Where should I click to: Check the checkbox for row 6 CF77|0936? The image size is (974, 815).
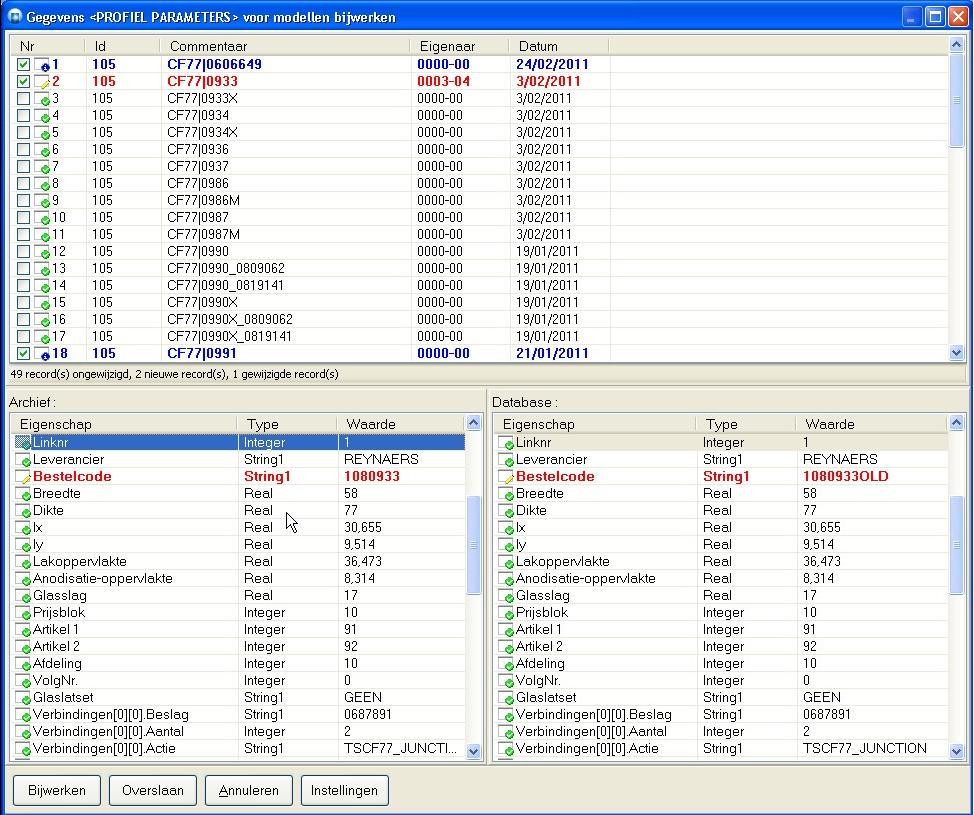(x=24, y=150)
